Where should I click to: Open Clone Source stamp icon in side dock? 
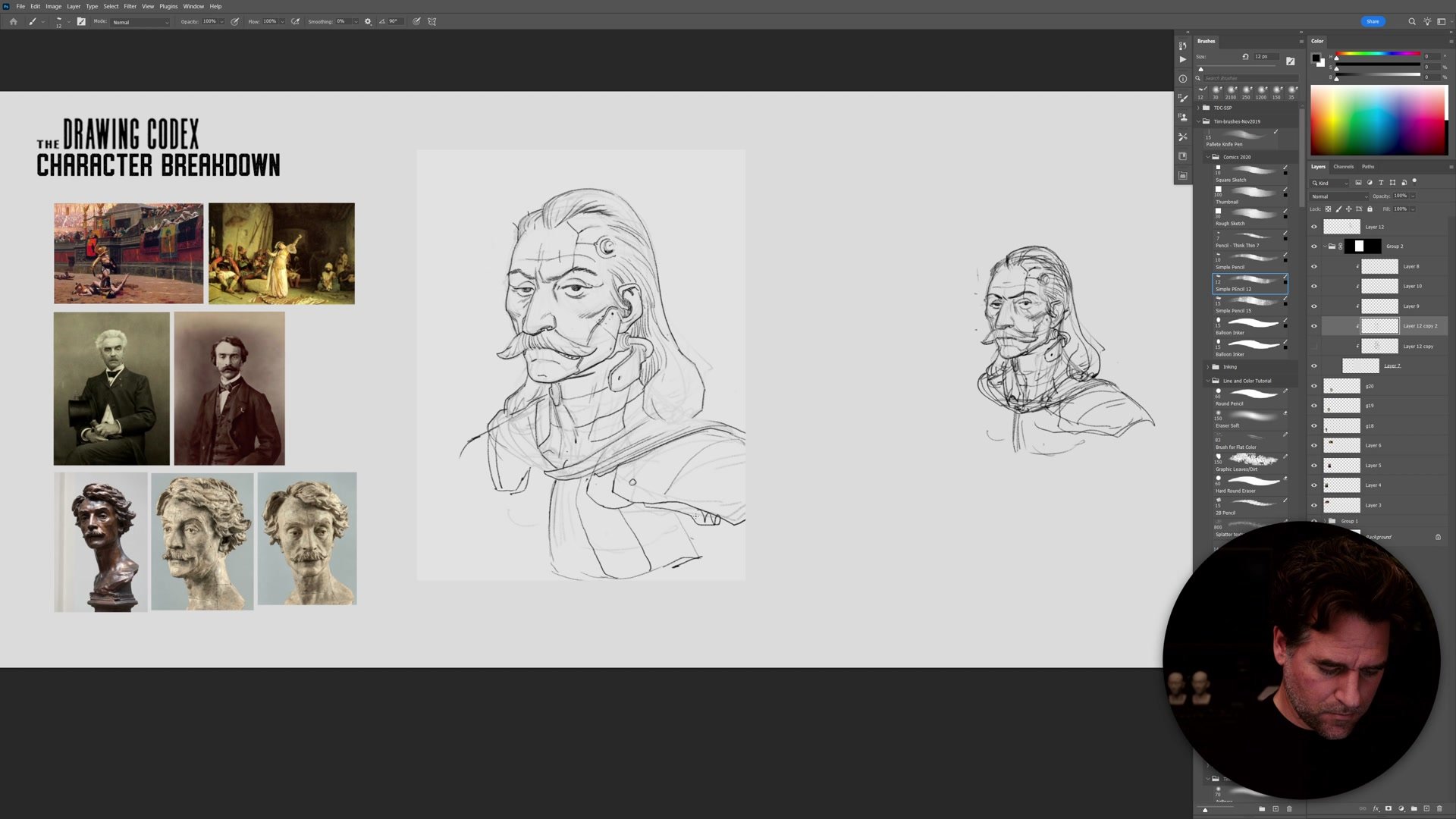tap(1182, 118)
